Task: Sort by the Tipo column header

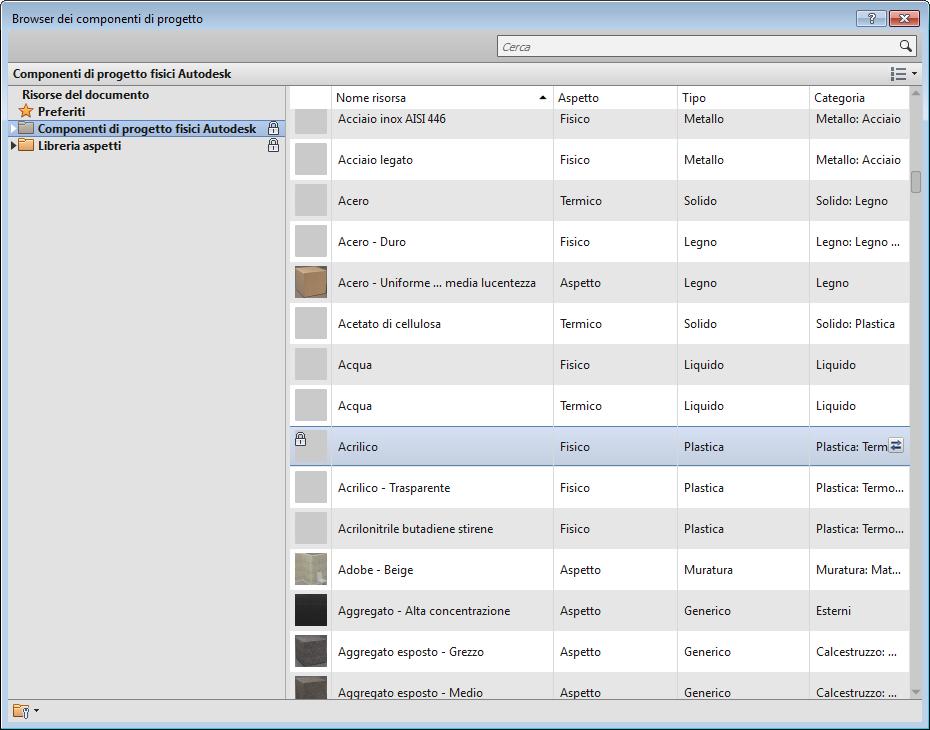Action: click(x=743, y=97)
